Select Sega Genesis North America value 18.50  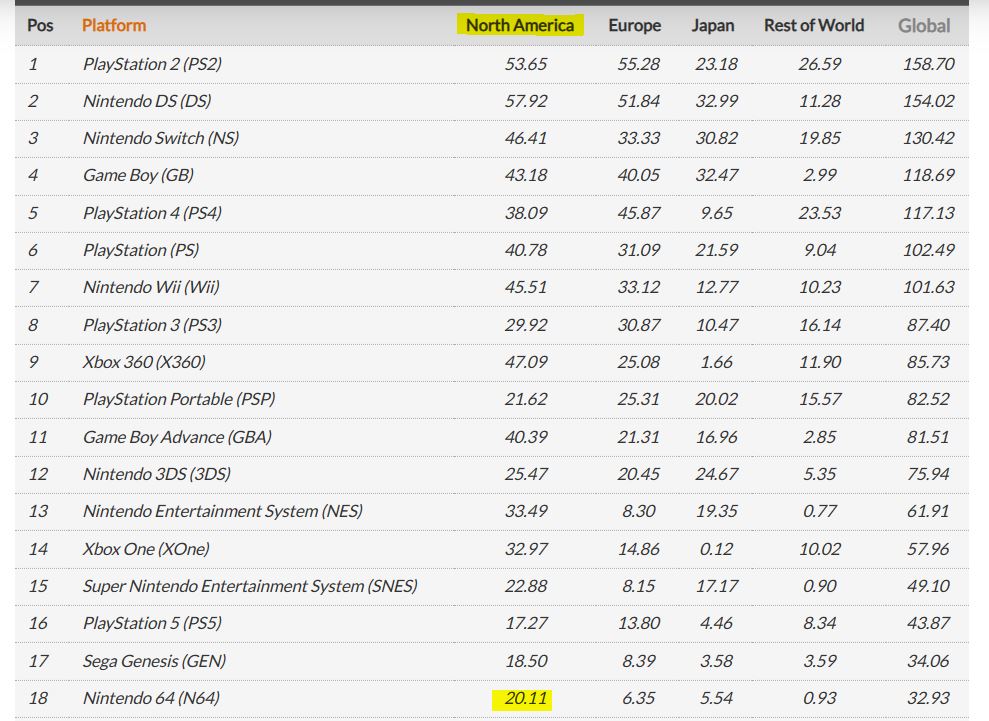(525, 661)
